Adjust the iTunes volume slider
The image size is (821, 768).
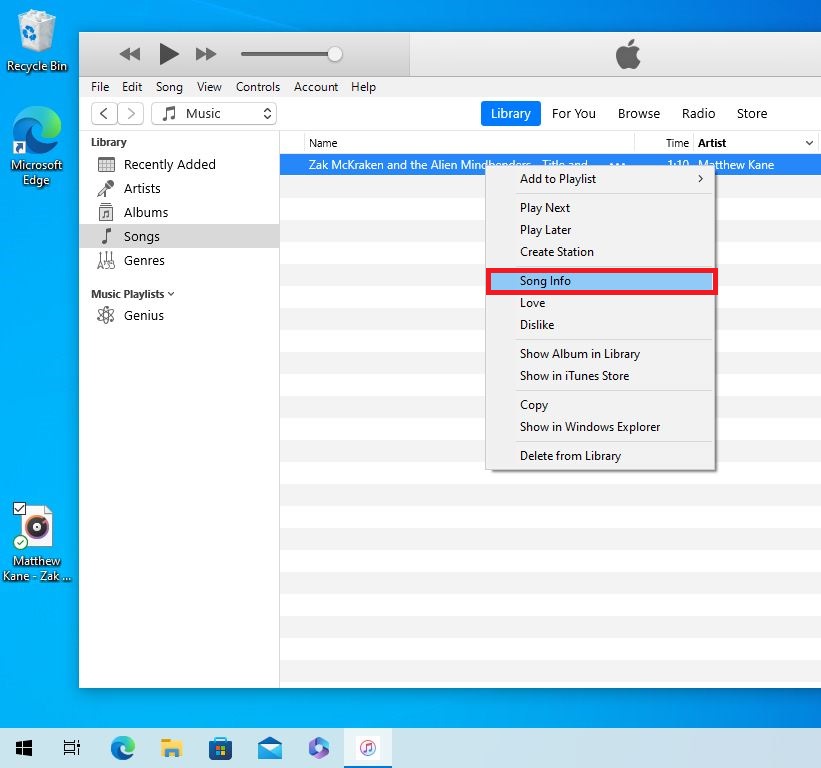tap(291, 54)
